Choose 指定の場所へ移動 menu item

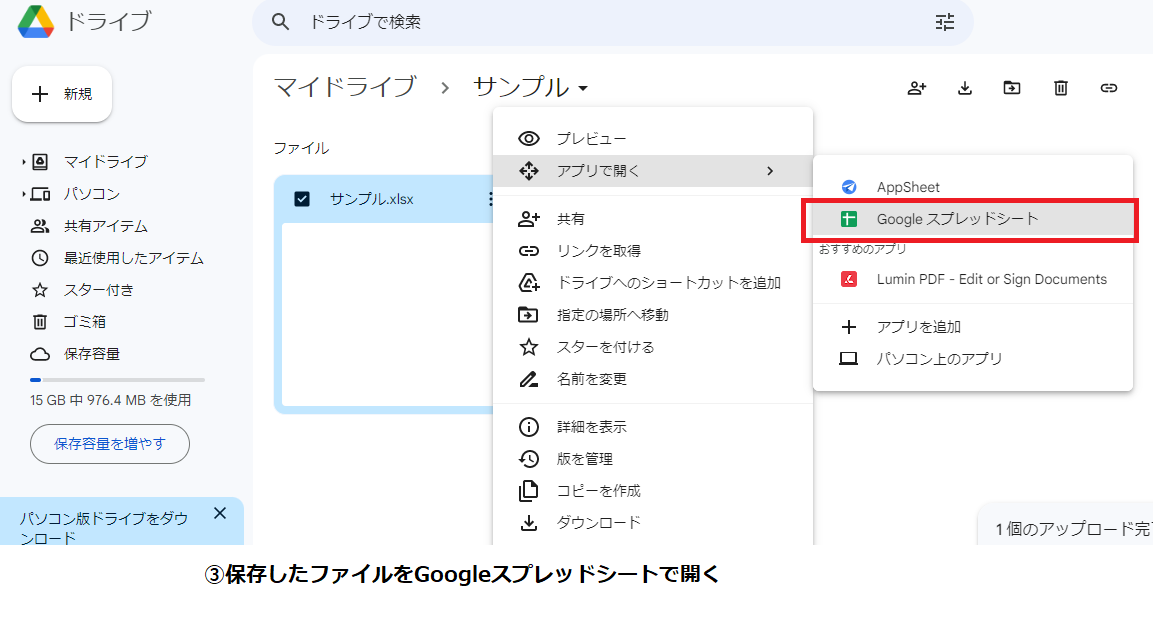[x=653, y=315]
